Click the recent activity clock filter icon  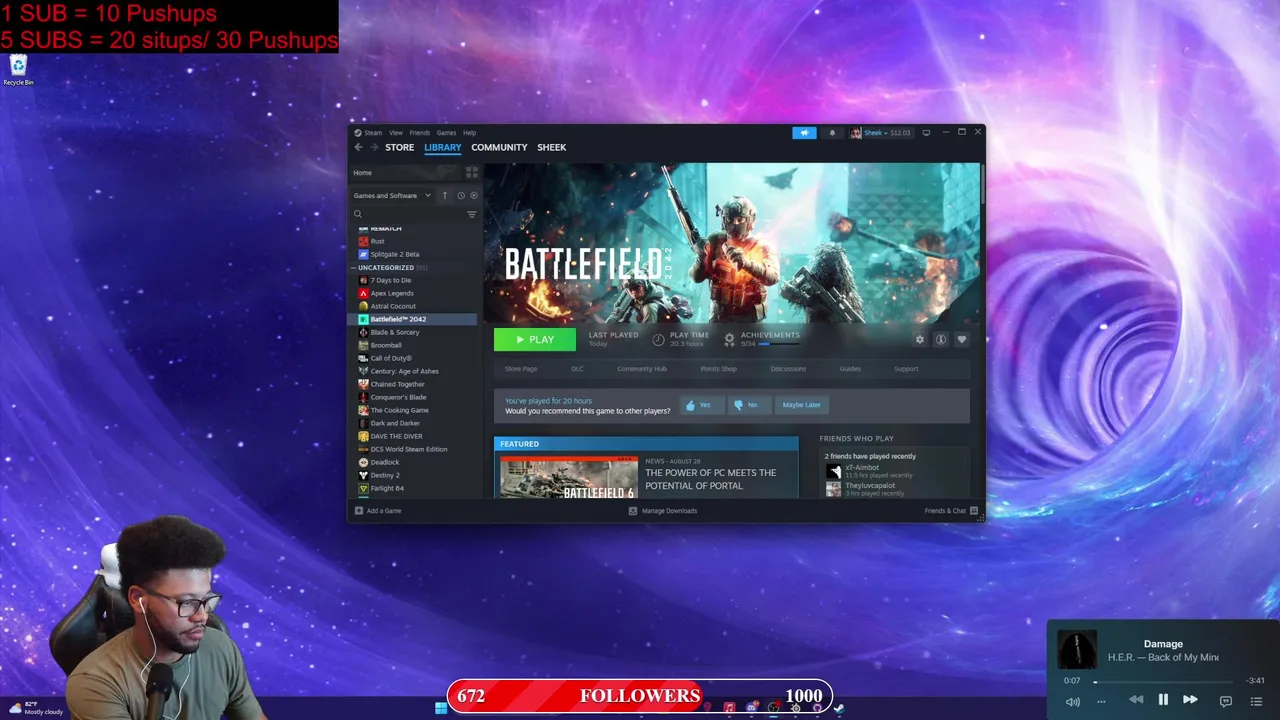460,195
